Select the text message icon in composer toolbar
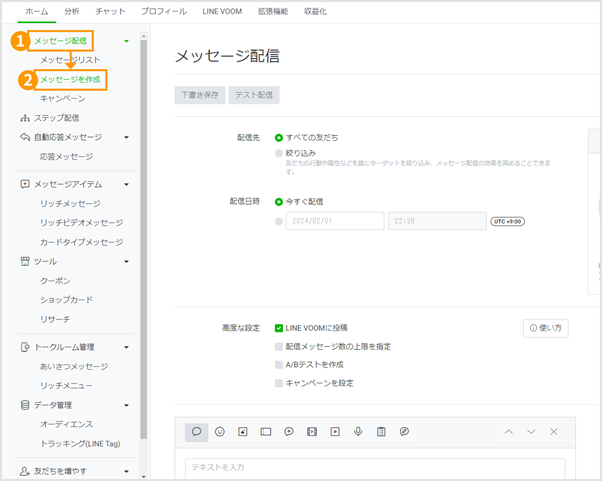The image size is (602, 482). 197,432
